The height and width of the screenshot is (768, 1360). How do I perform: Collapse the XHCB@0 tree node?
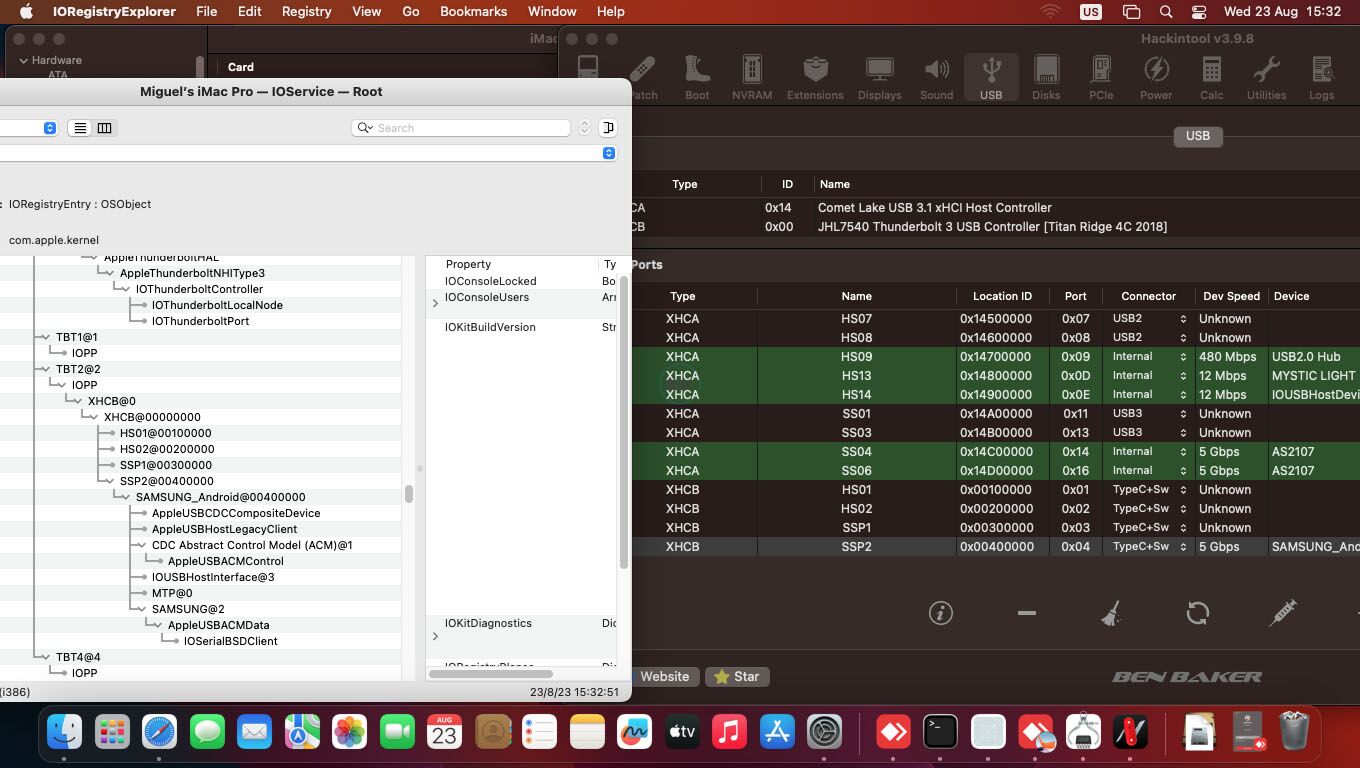(x=77, y=401)
